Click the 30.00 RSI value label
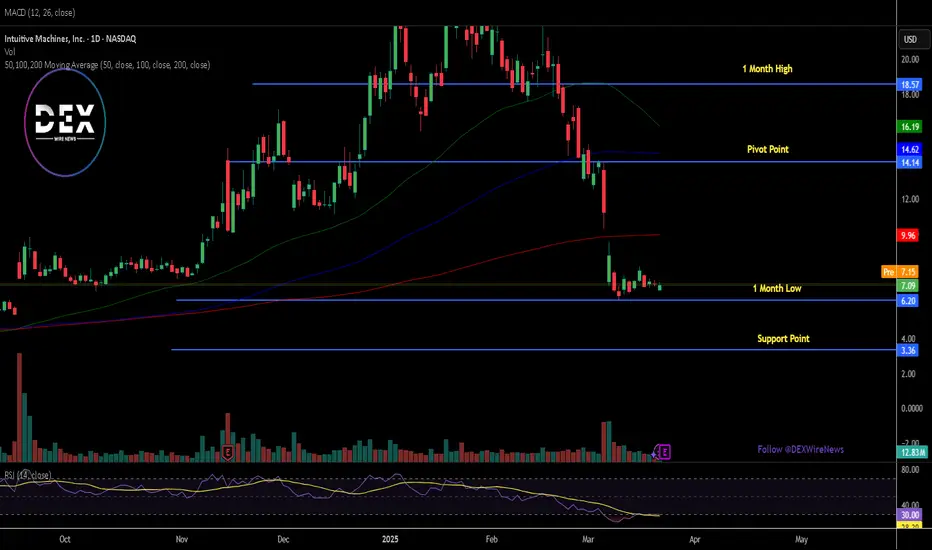This screenshot has width=932, height=550. pos(909,515)
